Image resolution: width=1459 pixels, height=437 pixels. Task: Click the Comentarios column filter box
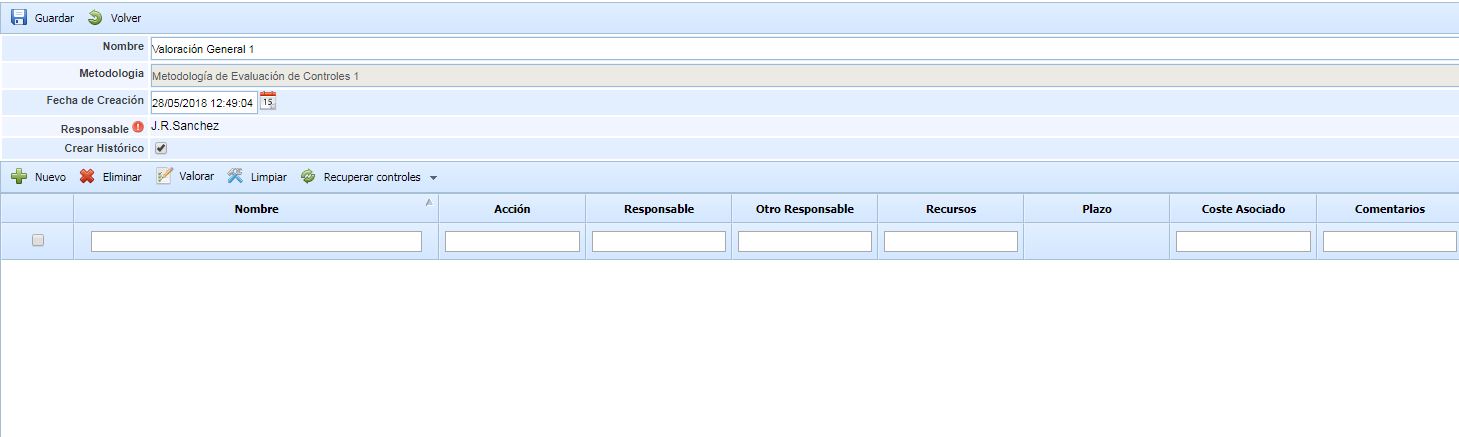pos(1389,241)
